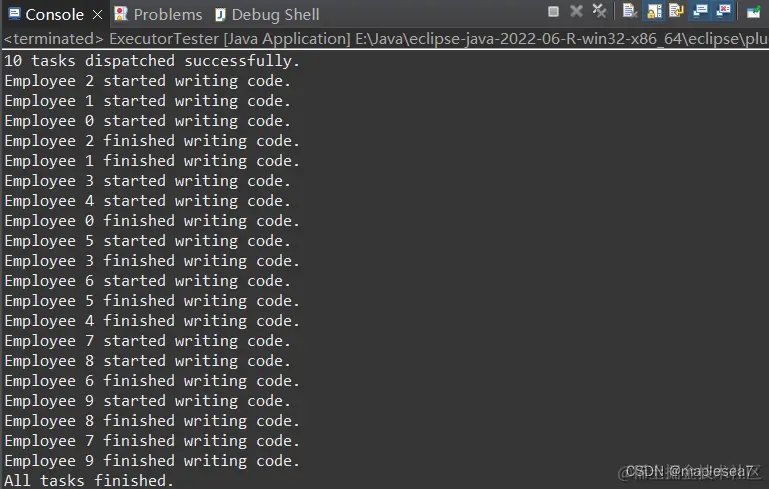Click 'Employee 6 started writing code.' line
This screenshot has height=489, width=769.
(x=148, y=281)
